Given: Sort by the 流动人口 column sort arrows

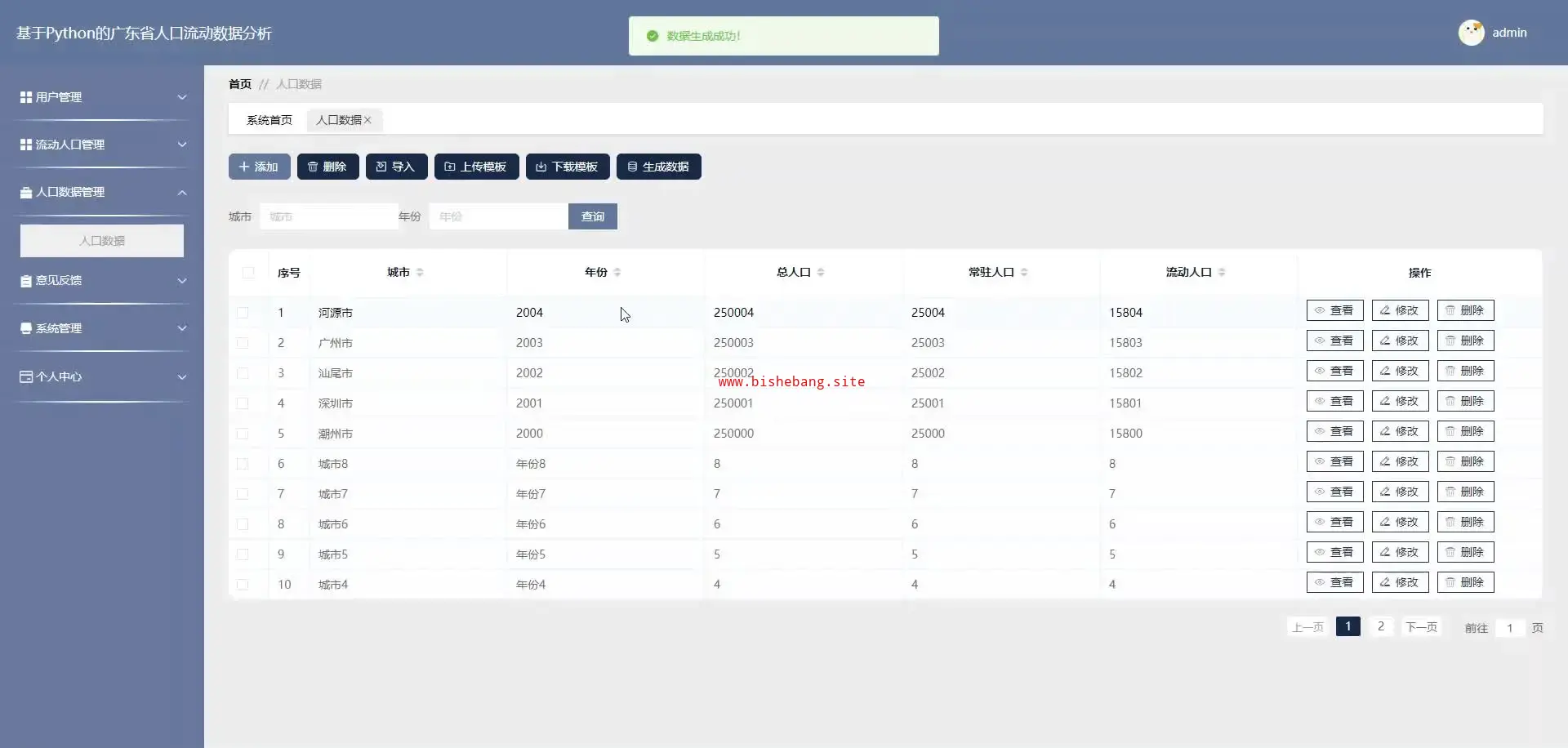Looking at the screenshot, I should click(x=1222, y=273).
